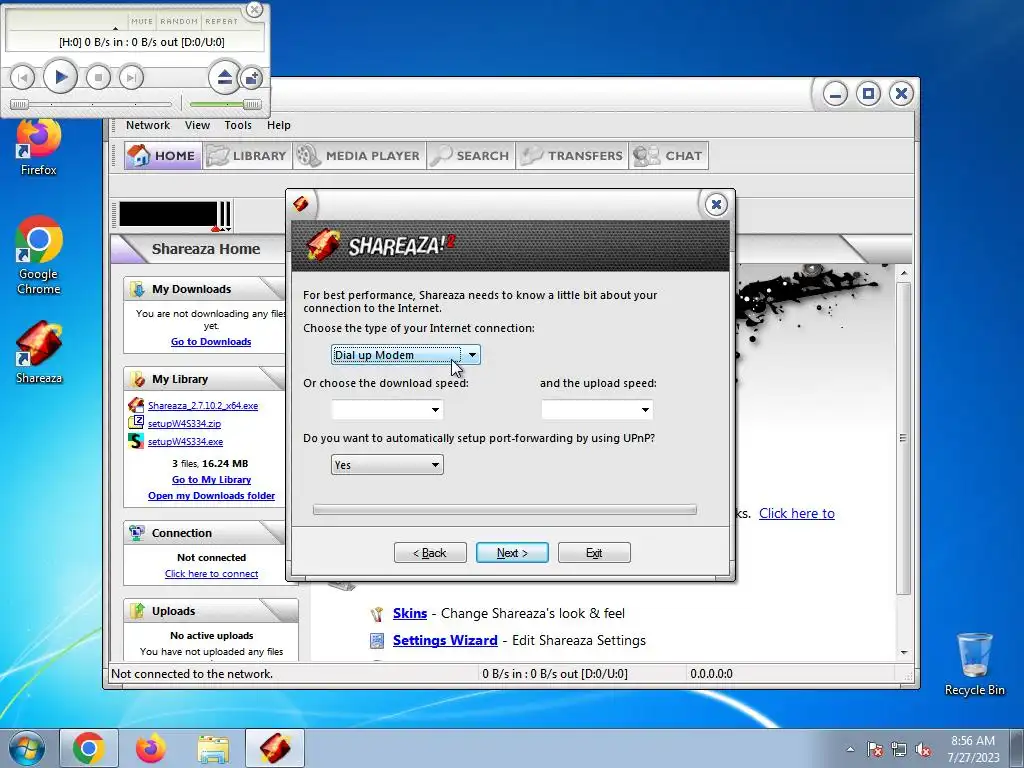Click the Settings Wizard icon next to the link

point(377,641)
